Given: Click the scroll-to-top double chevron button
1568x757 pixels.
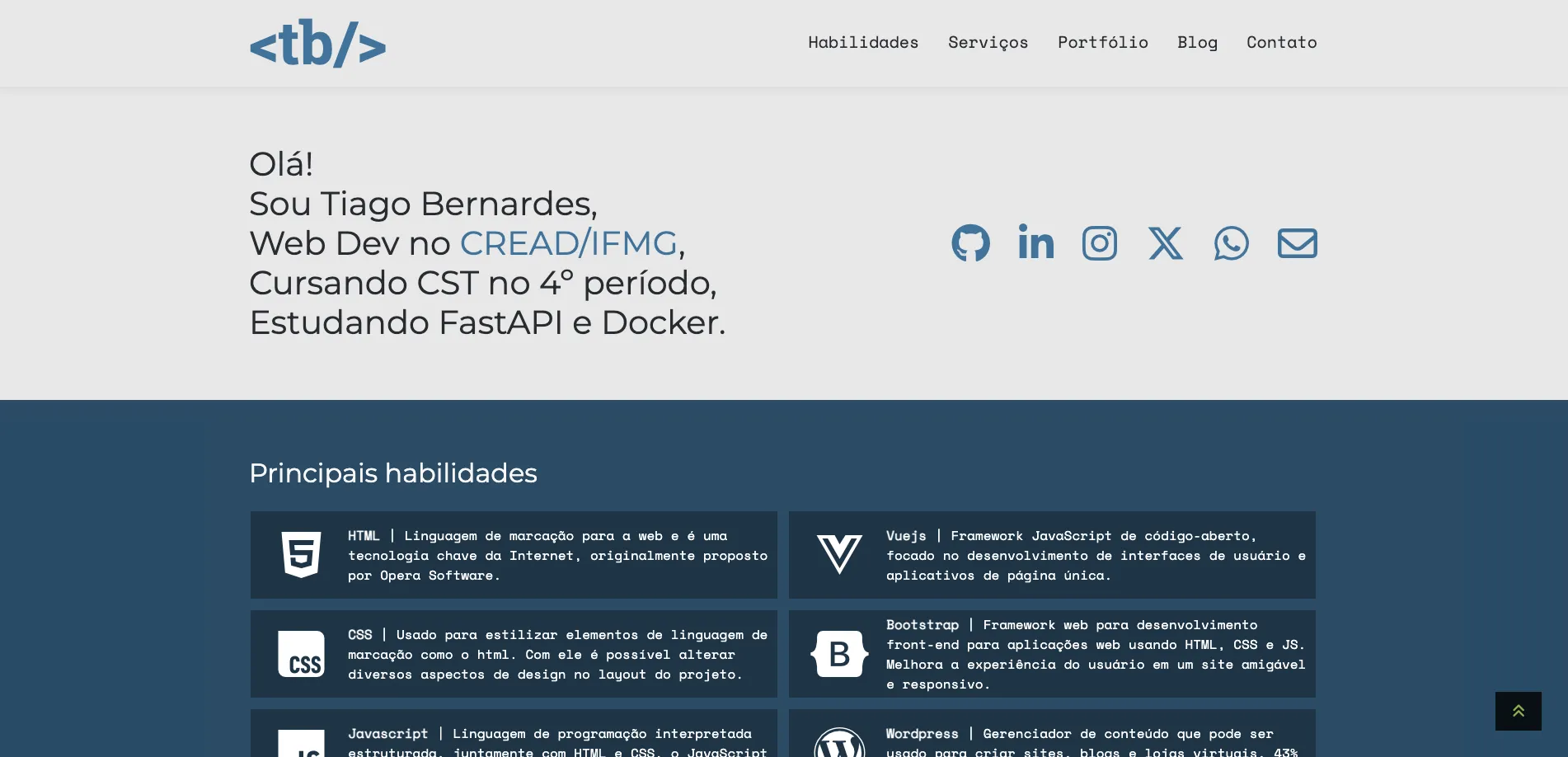Looking at the screenshot, I should (1519, 711).
